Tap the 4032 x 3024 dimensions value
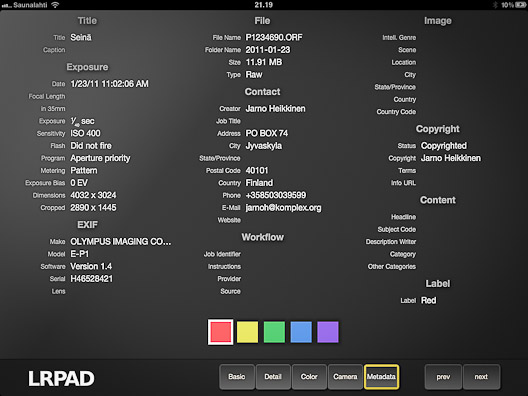The width and height of the screenshot is (528, 396). pyautogui.click(x=93, y=195)
